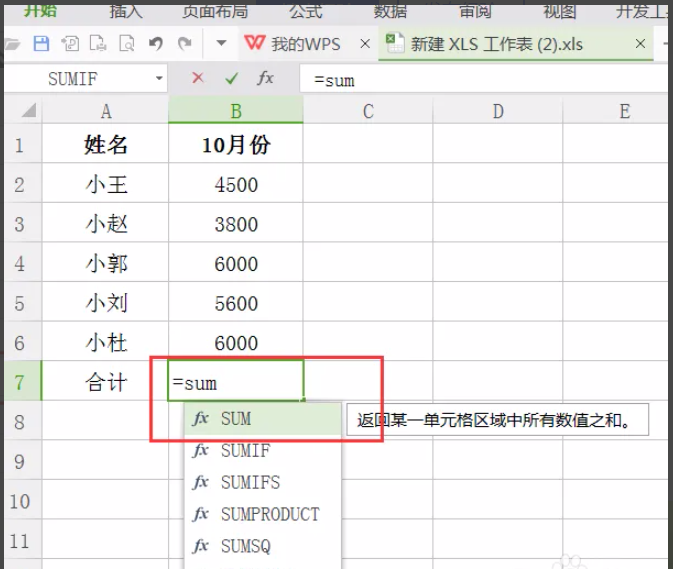Screen dimensions: 673x569
Task: Switch to 我的WPS document tab
Action: pyautogui.click(x=306, y=44)
